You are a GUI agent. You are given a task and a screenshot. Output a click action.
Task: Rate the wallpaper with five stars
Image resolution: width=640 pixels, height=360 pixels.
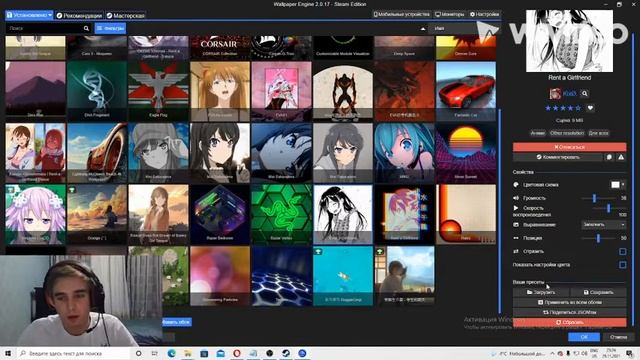pyautogui.click(x=578, y=108)
